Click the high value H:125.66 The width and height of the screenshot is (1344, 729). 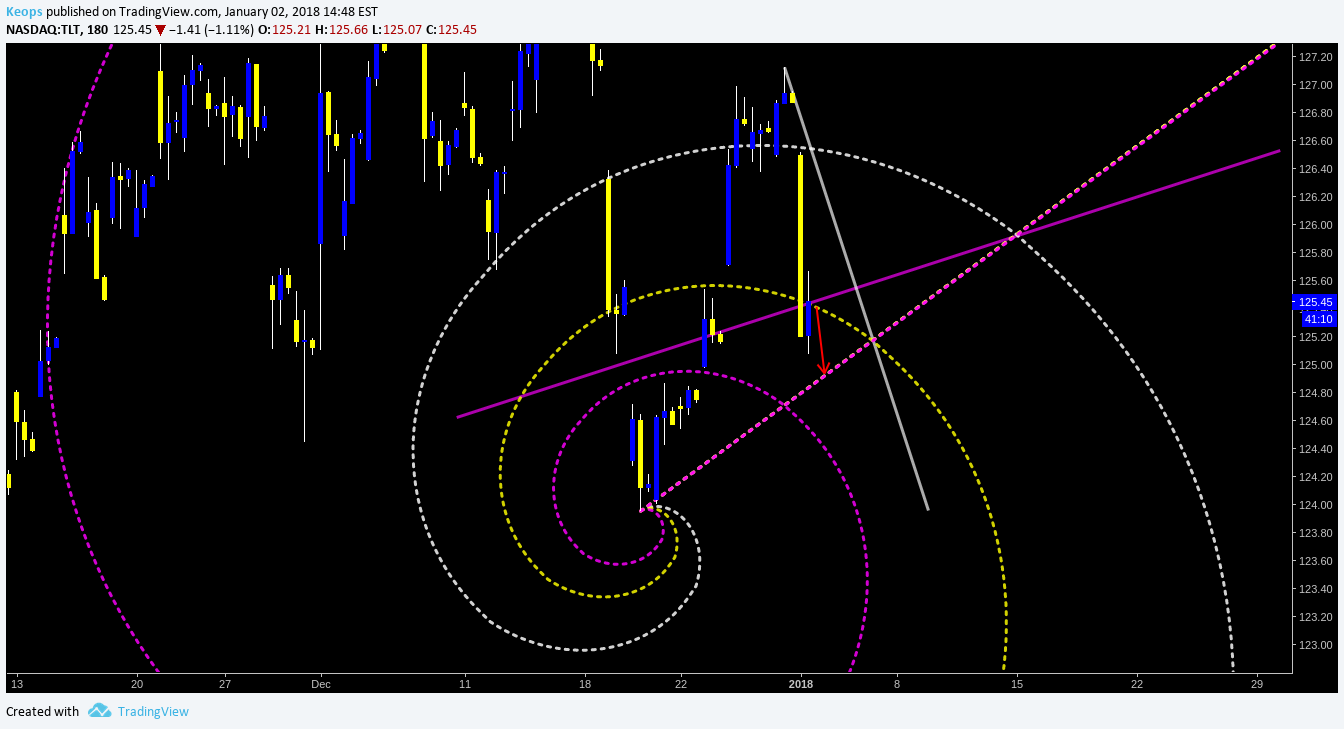pyautogui.click(x=340, y=30)
